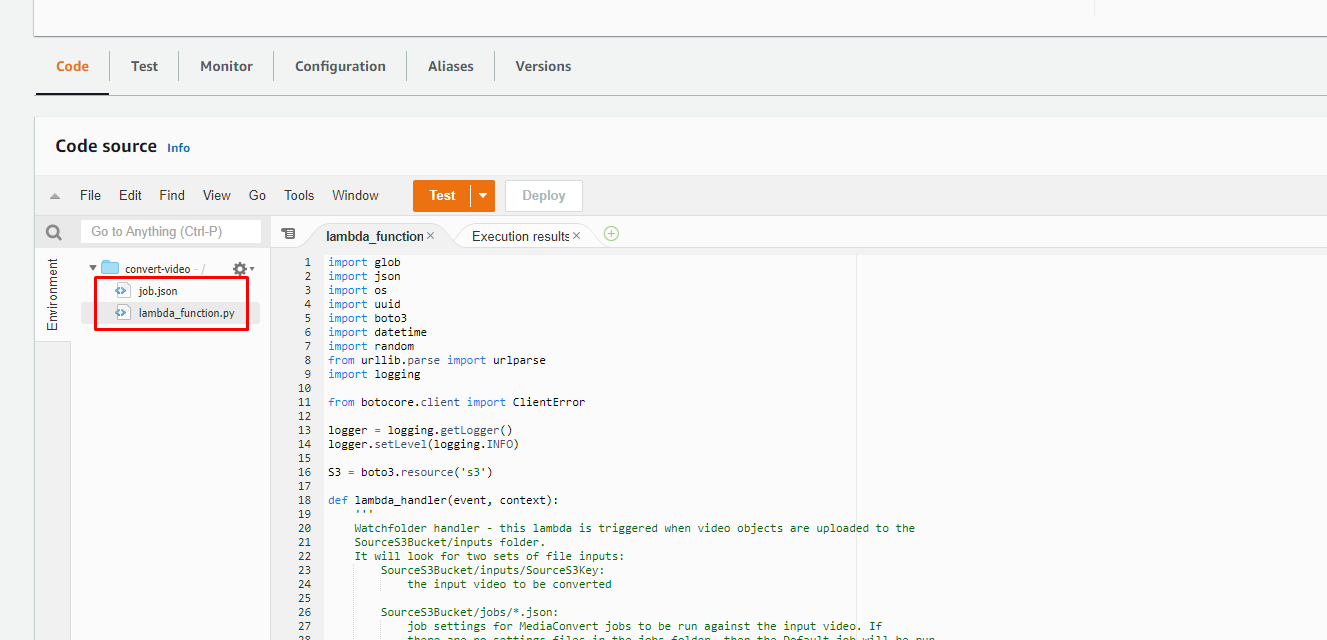
Task: Open the Info link beside Code source
Action: click(178, 148)
